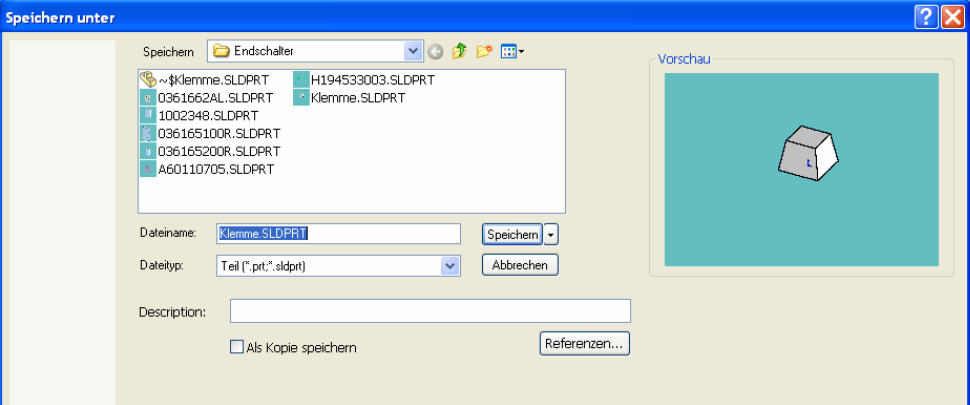Select file H194533003.SLDPRT
The height and width of the screenshot is (405, 970).
(372, 80)
